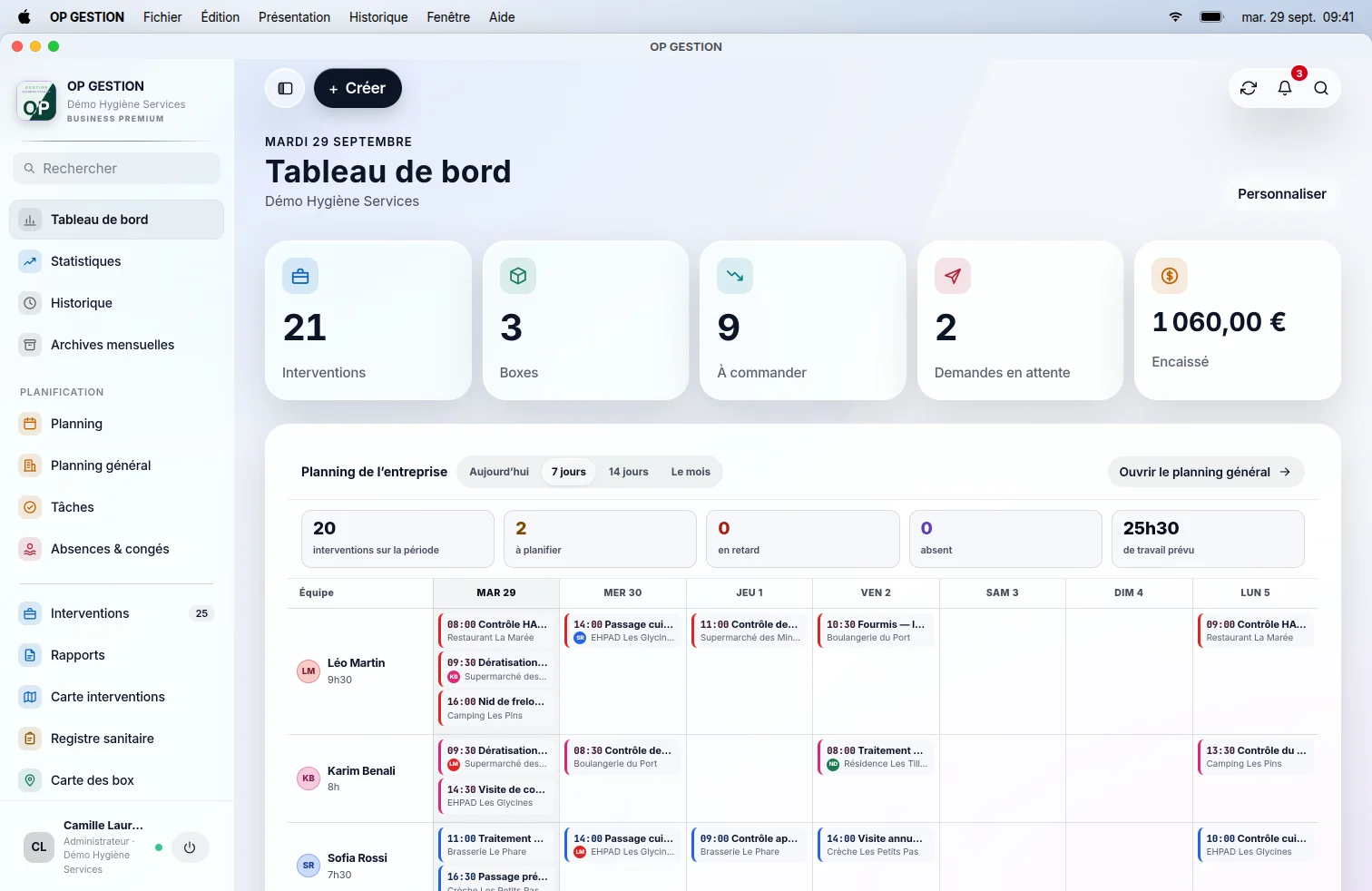
Task: Open Statistiques in the sidebar
Action: coord(116,261)
